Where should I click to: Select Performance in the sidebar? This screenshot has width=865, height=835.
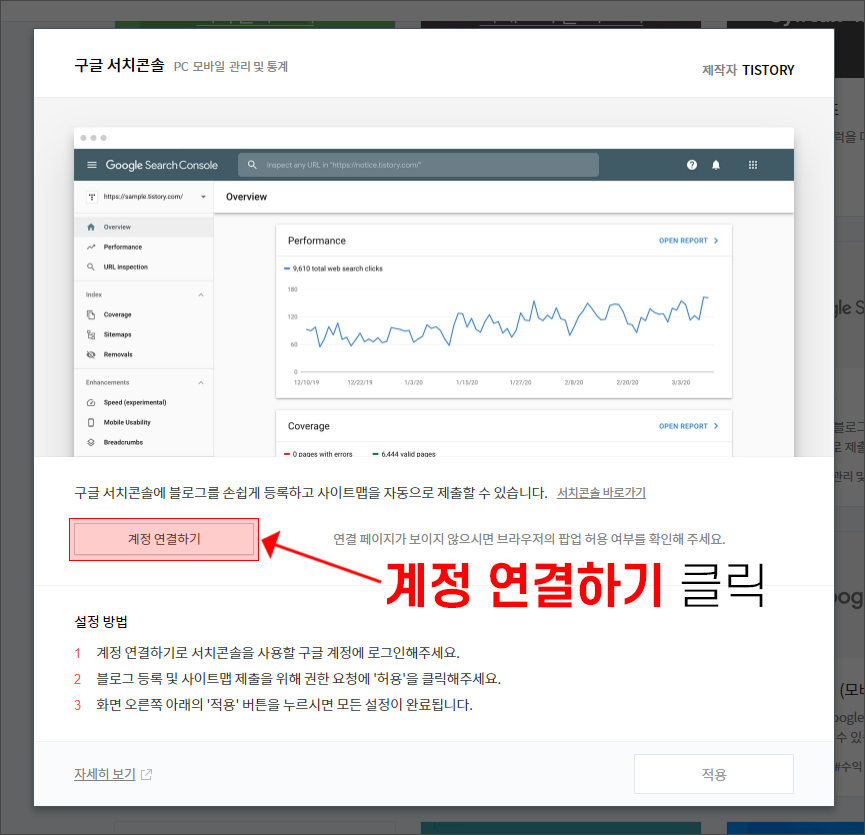tap(121, 246)
